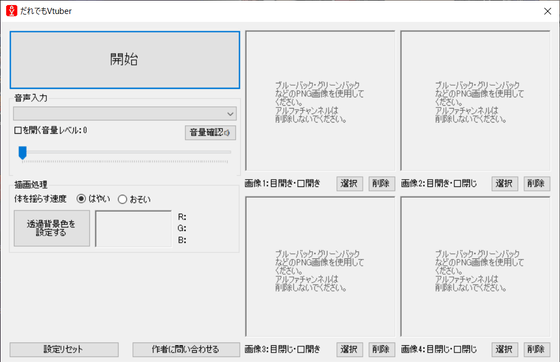Click 作者に問い合わせる button
The width and height of the screenshot is (560, 362).
tap(186, 350)
